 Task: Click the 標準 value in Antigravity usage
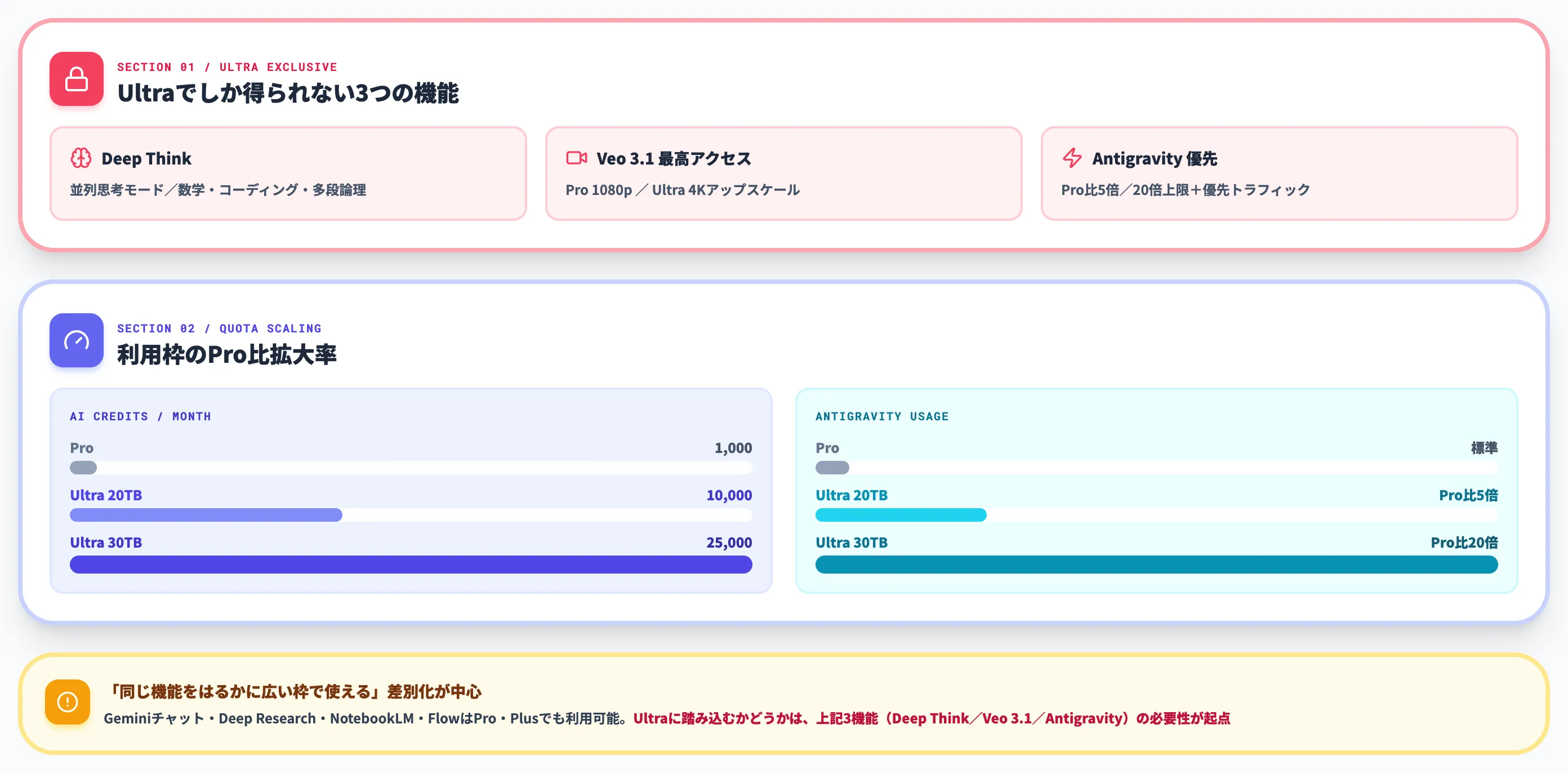(1484, 448)
